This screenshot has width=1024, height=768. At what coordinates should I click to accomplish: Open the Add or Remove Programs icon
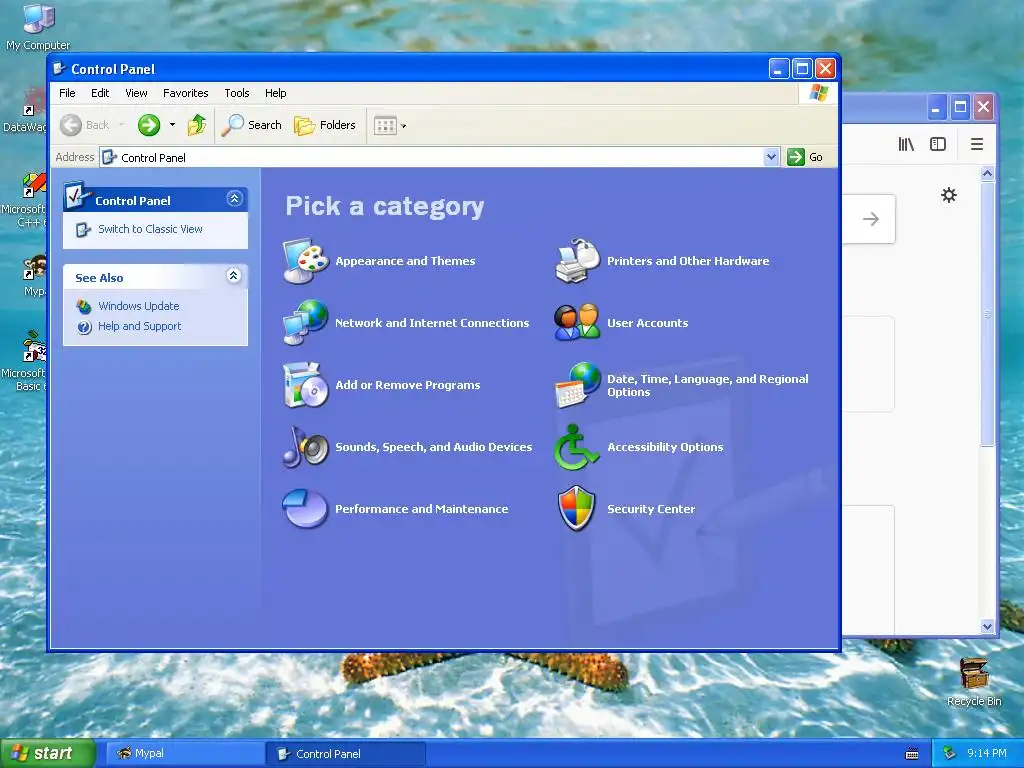pyautogui.click(x=306, y=385)
